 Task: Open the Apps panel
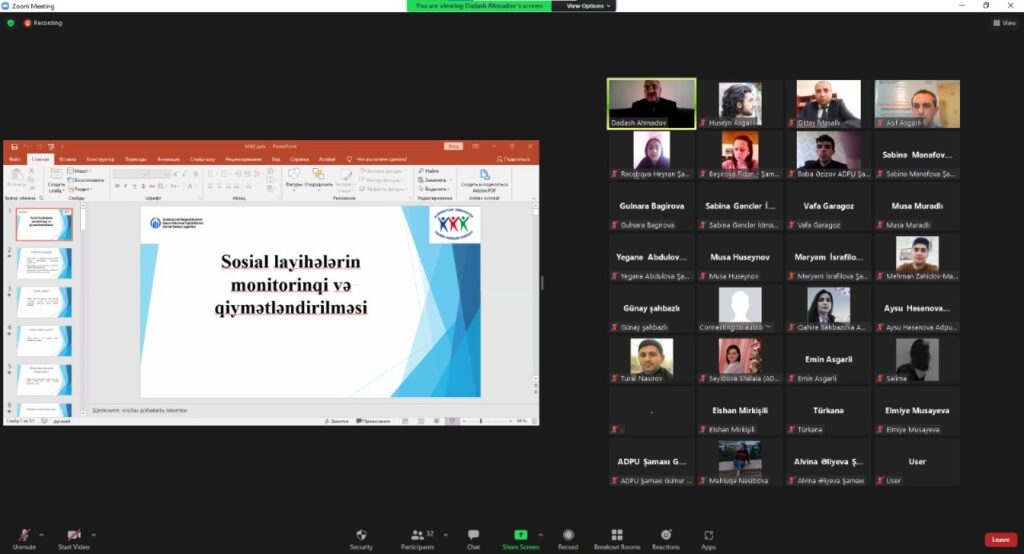coord(708,538)
